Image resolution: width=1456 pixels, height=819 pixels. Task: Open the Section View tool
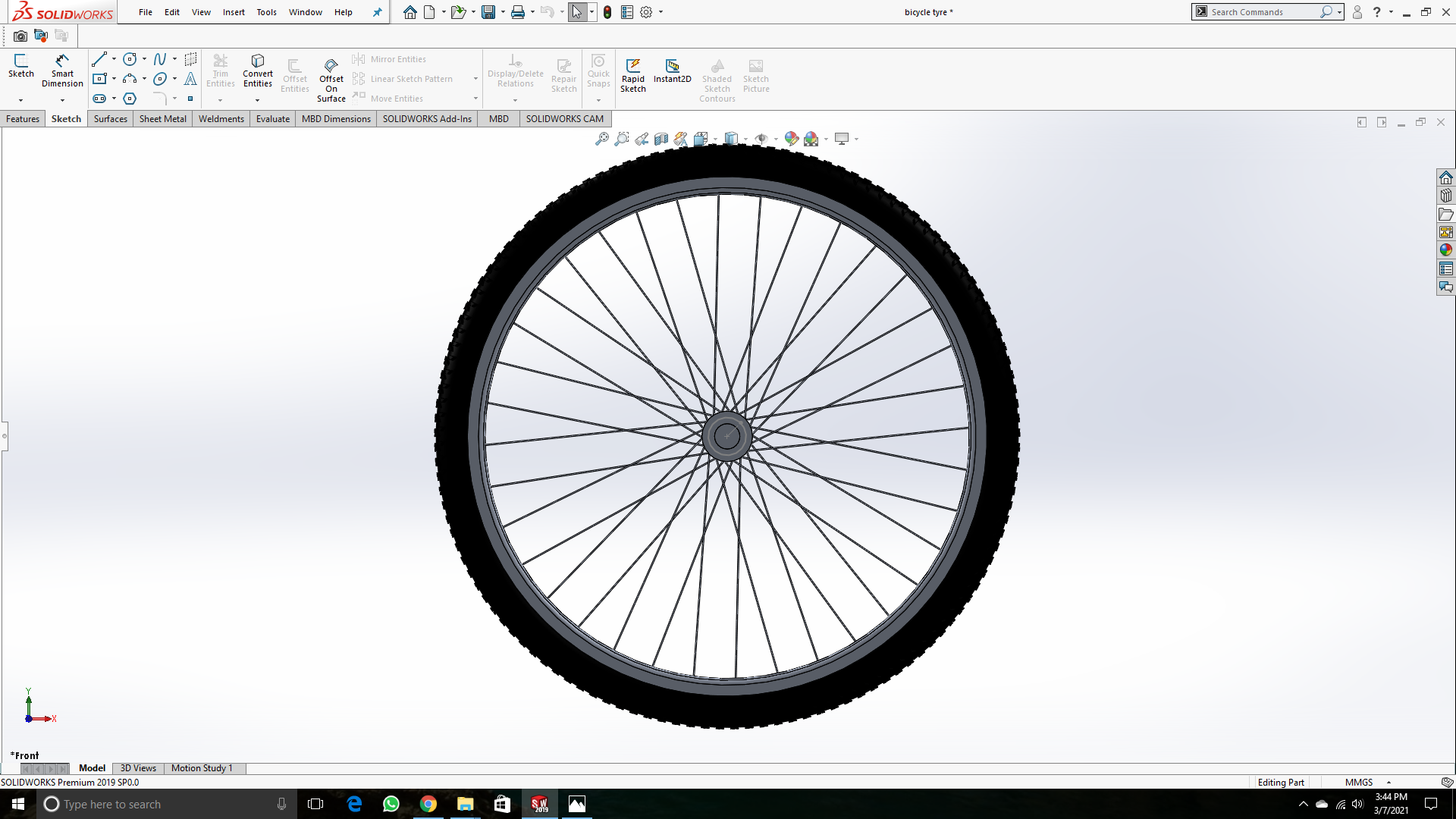point(661,139)
